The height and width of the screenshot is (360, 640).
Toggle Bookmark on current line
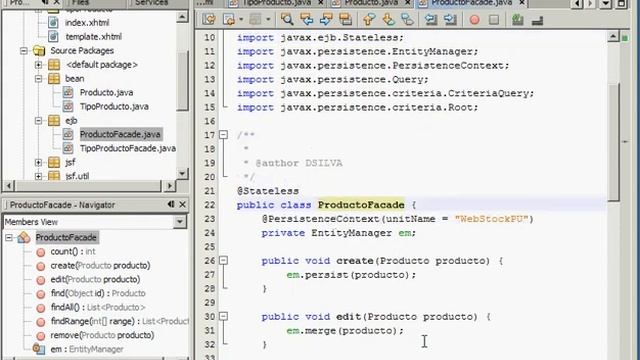click(x=407, y=19)
